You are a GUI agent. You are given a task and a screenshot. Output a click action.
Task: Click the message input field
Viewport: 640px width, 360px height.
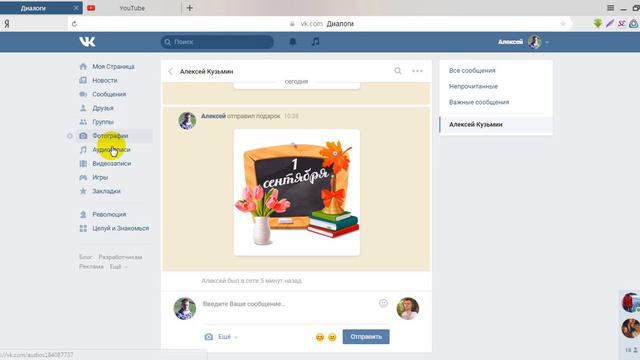[288, 304]
